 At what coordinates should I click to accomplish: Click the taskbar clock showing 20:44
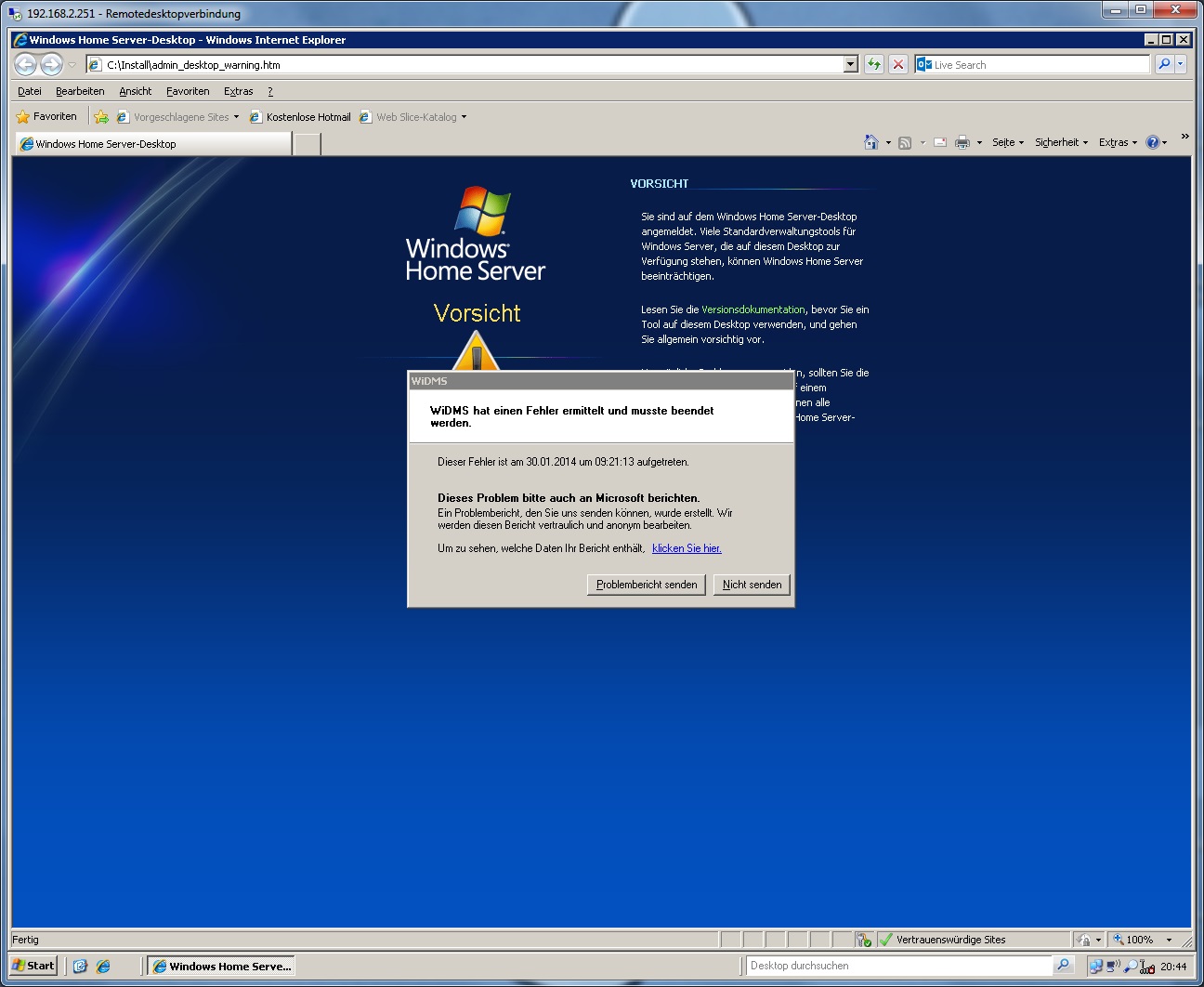(x=1173, y=967)
